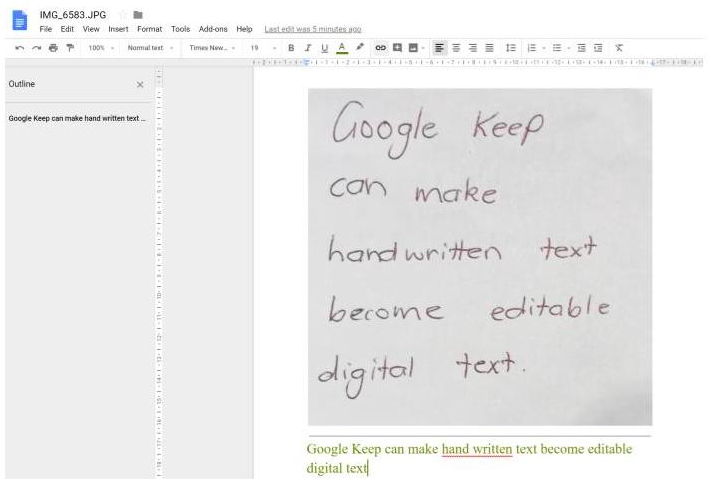Open the Help menu
712x479 pixels.
pyautogui.click(x=244, y=29)
